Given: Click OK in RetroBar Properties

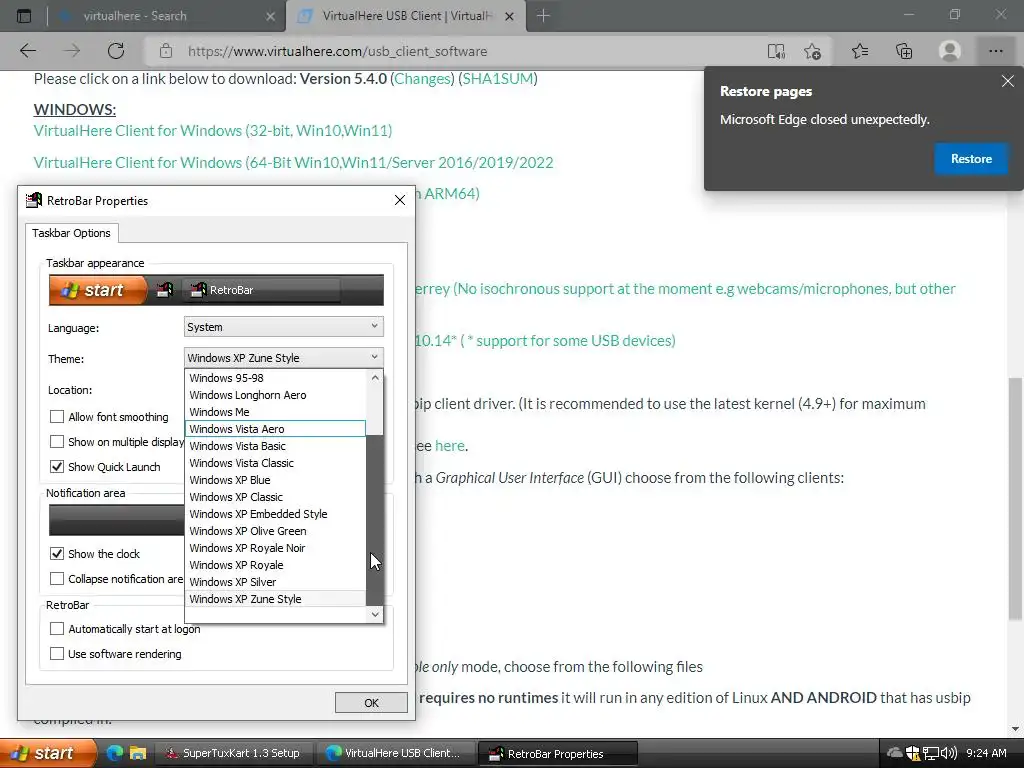Looking at the screenshot, I should click(x=371, y=703).
